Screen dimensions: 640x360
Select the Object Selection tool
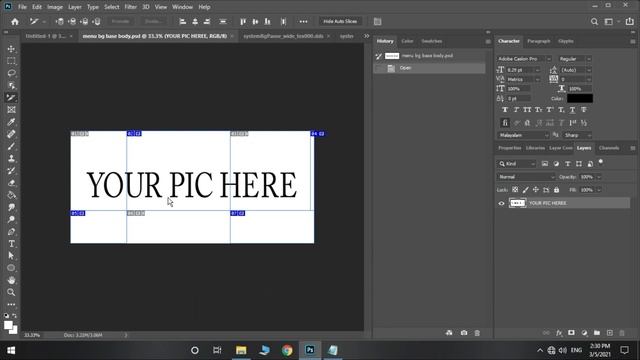11,85
